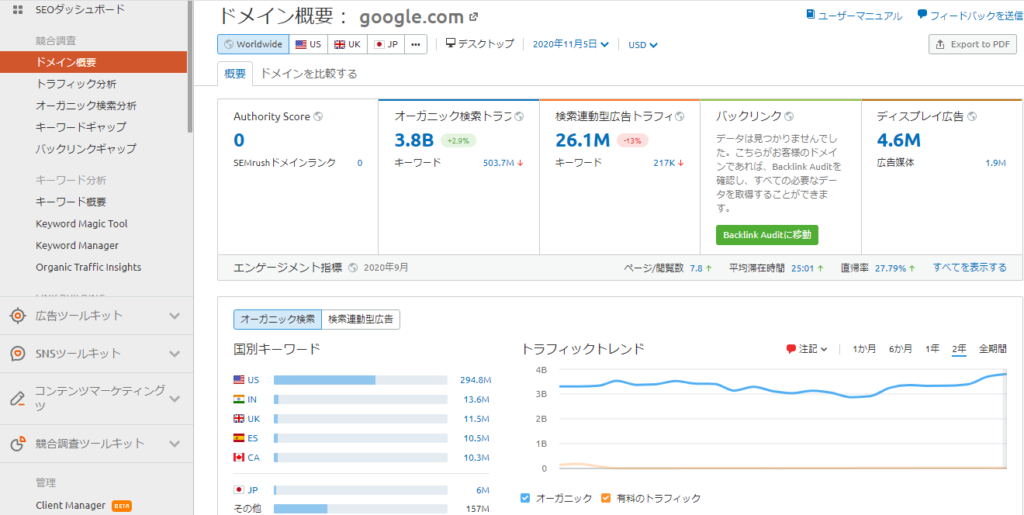This screenshot has height=515, width=1024.
Task: Open バックリンクギャップ in sidebar
Action: tap(86, 148)
